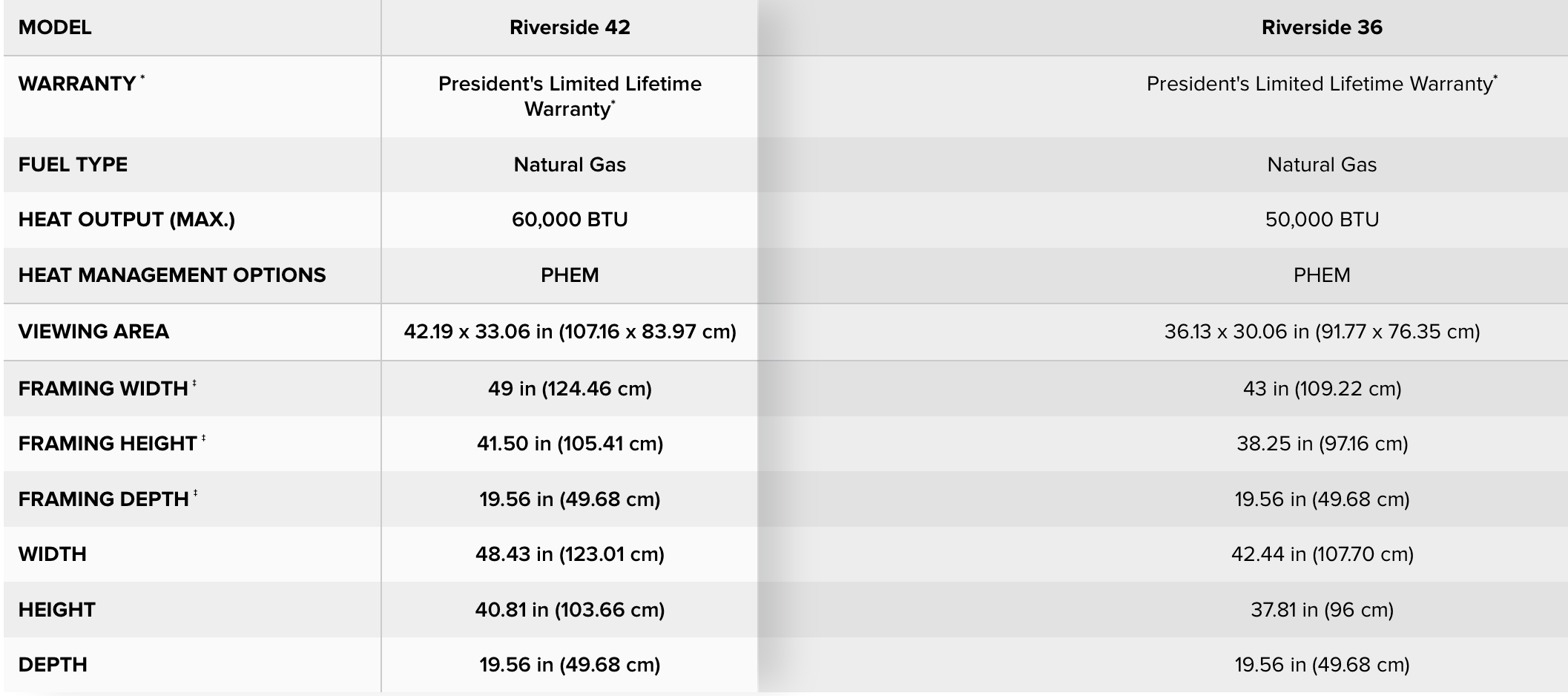
Task: Select the 42.19 x 33.06 in viewing area
Action: pos(570,332)
